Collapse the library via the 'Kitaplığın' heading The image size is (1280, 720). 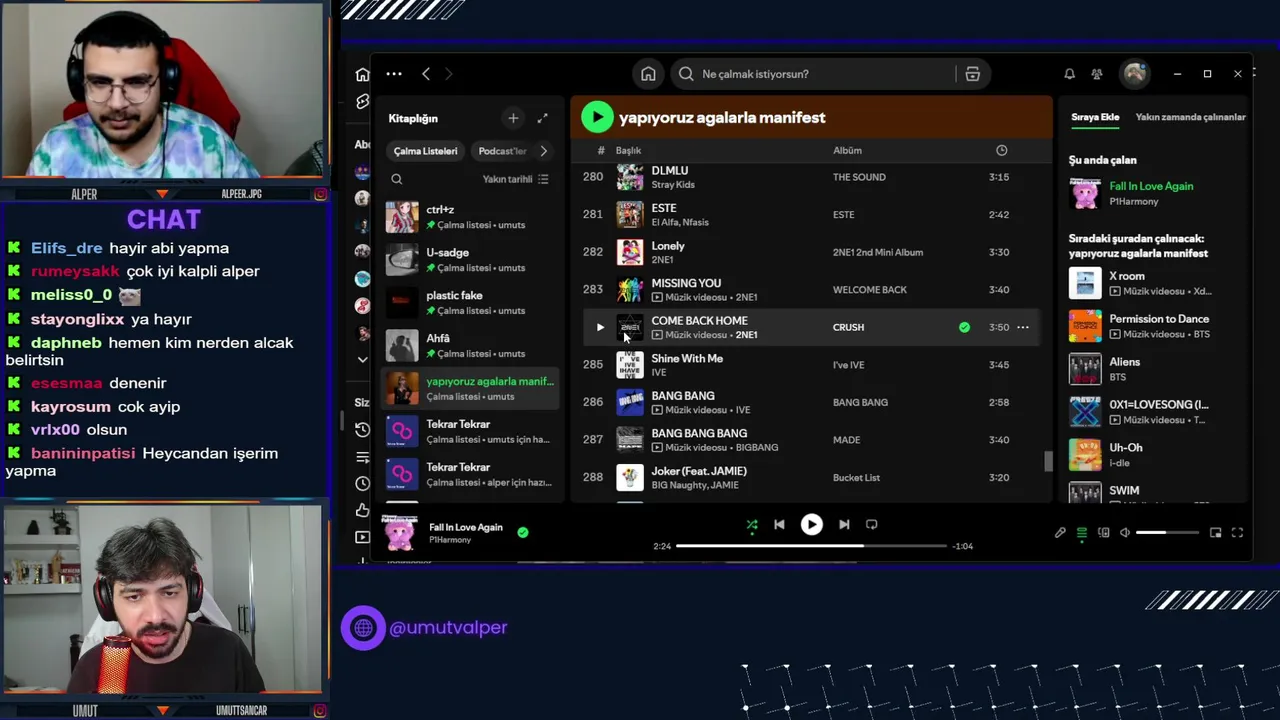point(413,118)
